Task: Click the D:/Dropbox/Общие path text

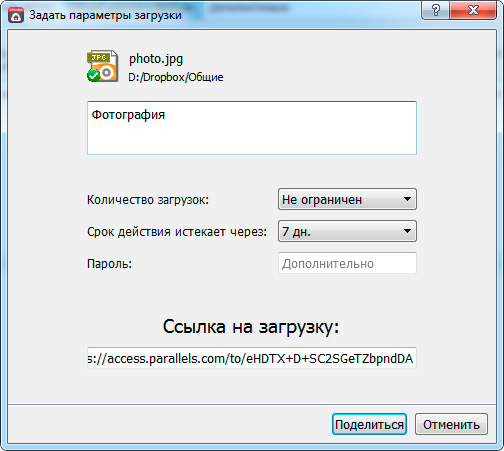Action: pyautogui.click(x=176, y=77)
